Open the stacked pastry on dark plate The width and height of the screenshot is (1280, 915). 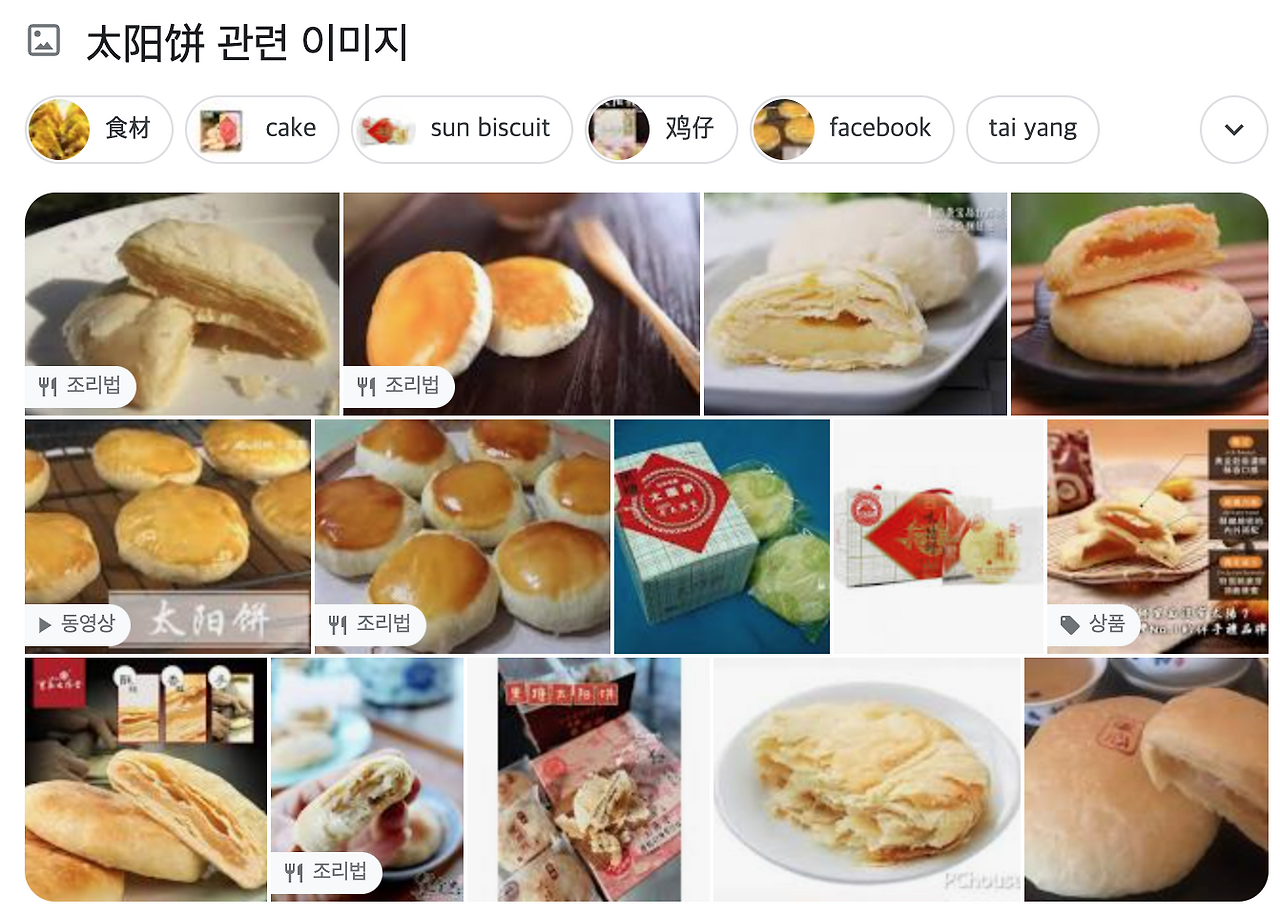[x=1139, y=303]
